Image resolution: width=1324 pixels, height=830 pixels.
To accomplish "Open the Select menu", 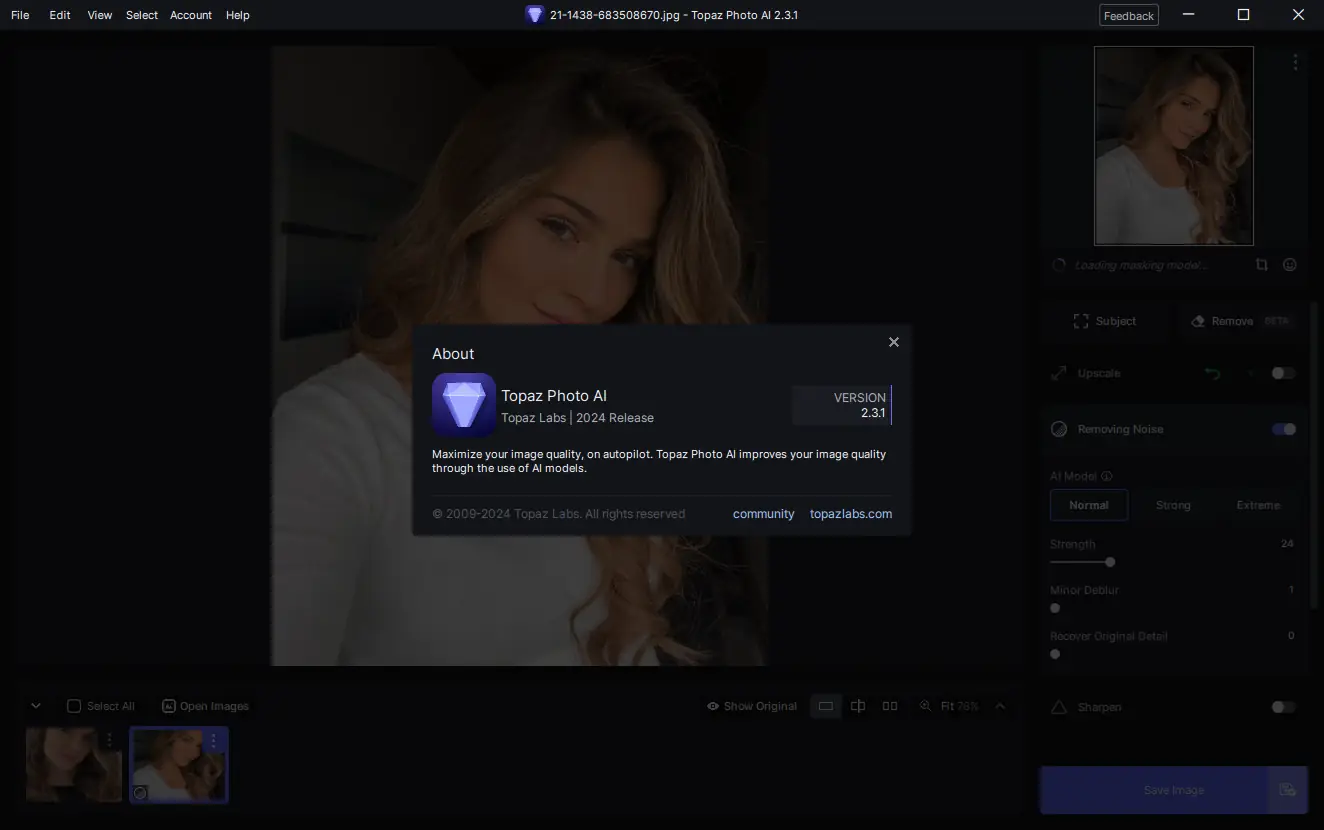I will point(142,15).
